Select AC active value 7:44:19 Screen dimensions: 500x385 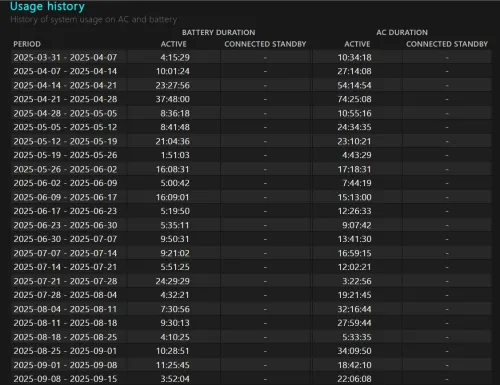click(x=357, y=183)
